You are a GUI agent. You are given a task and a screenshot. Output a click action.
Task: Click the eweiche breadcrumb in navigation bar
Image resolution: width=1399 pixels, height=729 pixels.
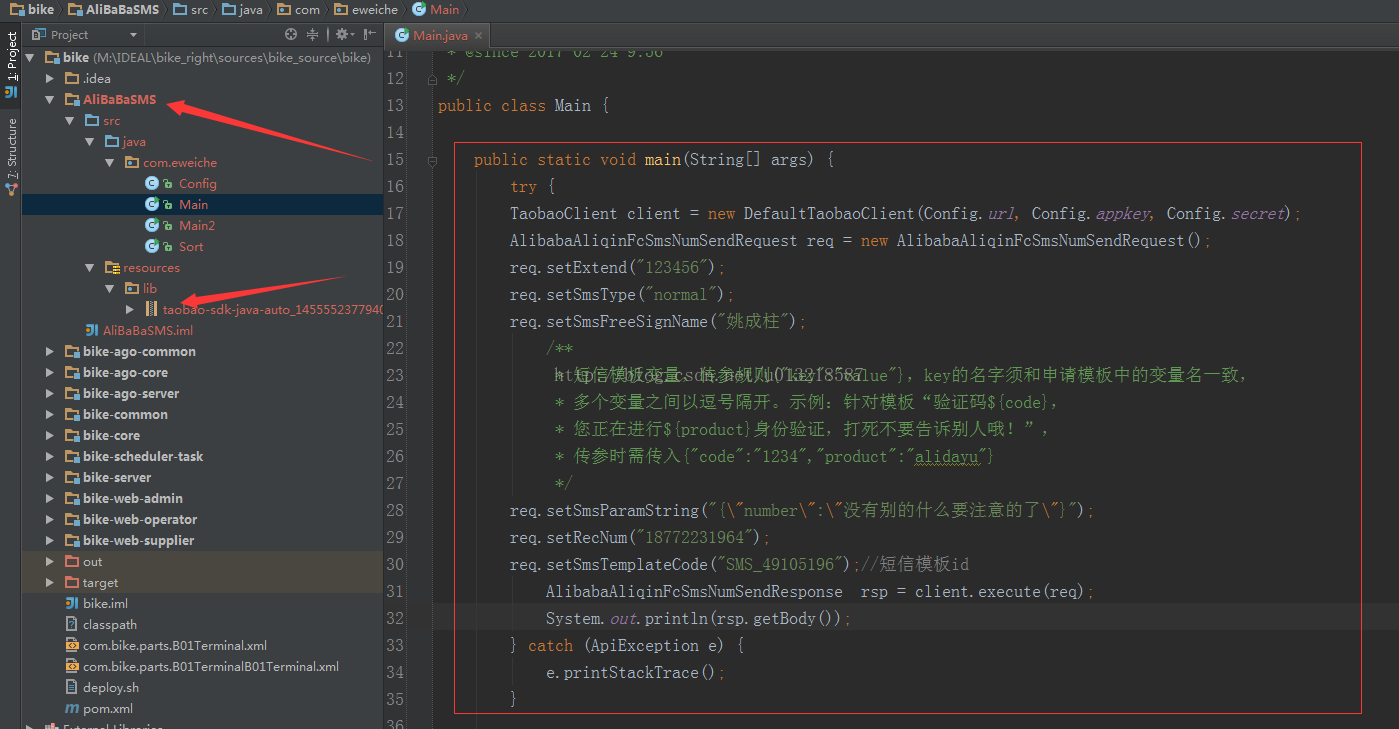pos(366,9)
